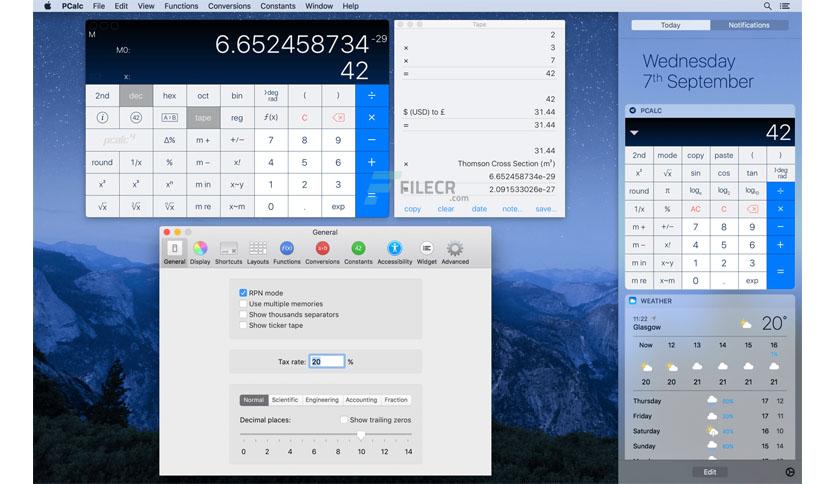Click the reg key in main calculator

237,118
